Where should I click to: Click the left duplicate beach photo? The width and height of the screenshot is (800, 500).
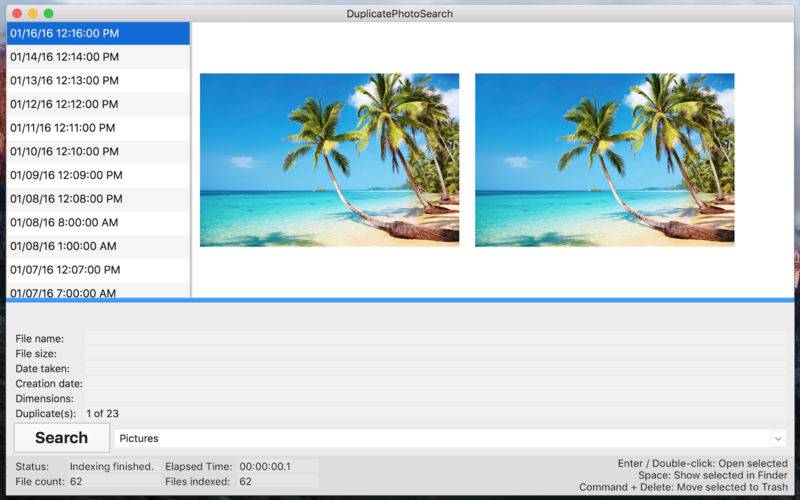pos(330,160)
